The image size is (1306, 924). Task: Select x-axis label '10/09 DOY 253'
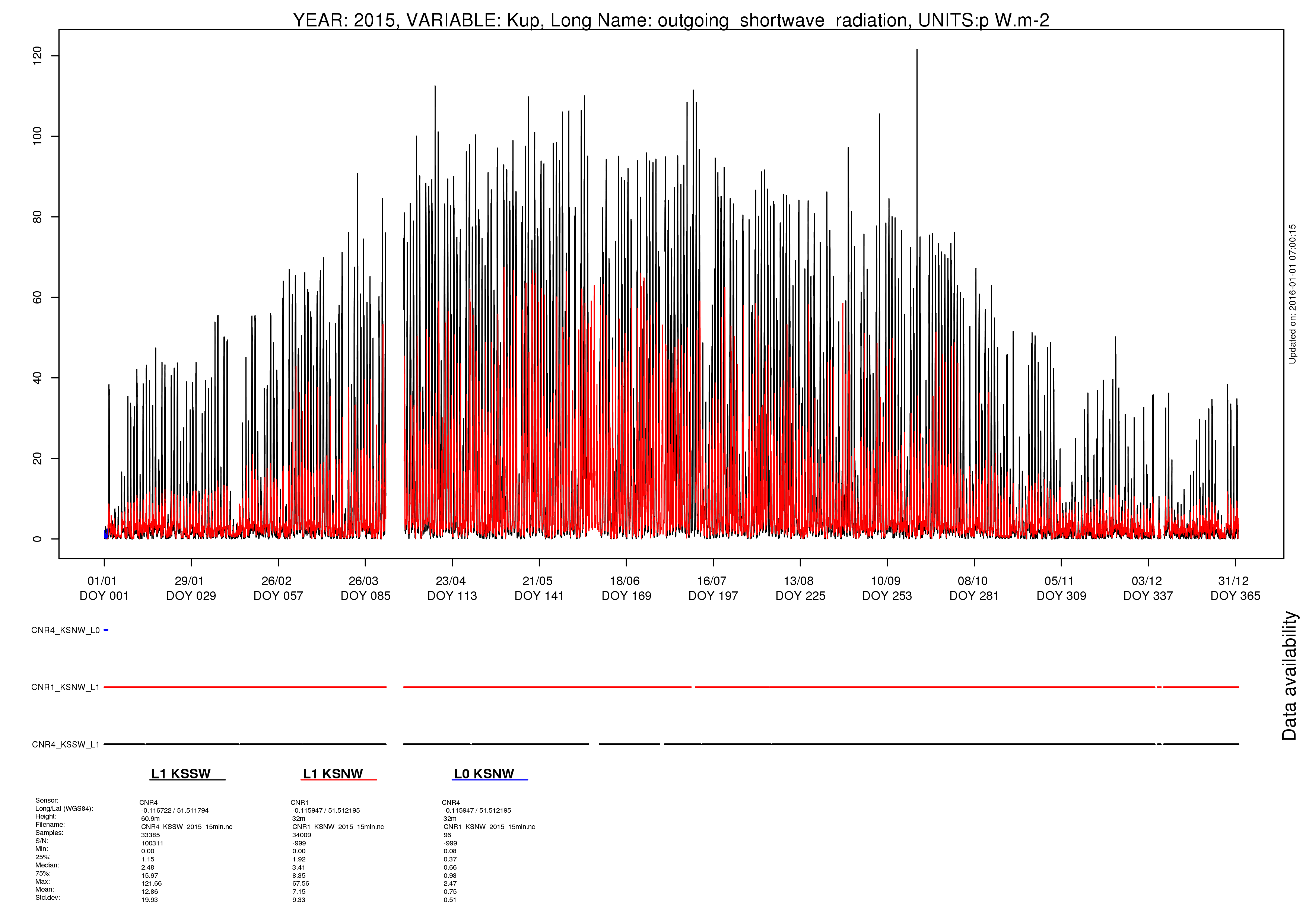(887, 588)
